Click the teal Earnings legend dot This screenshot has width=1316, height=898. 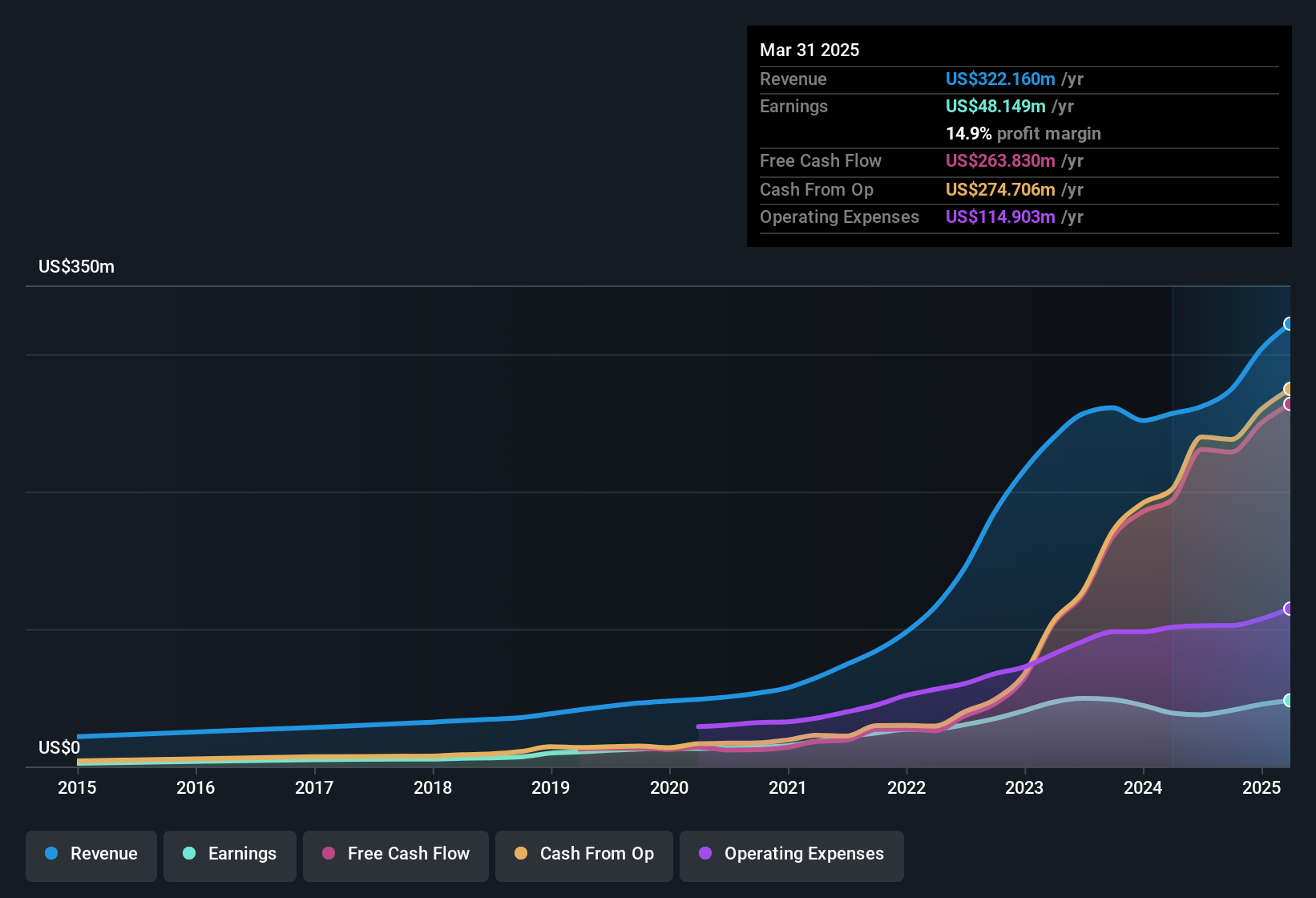click(188, 854)
